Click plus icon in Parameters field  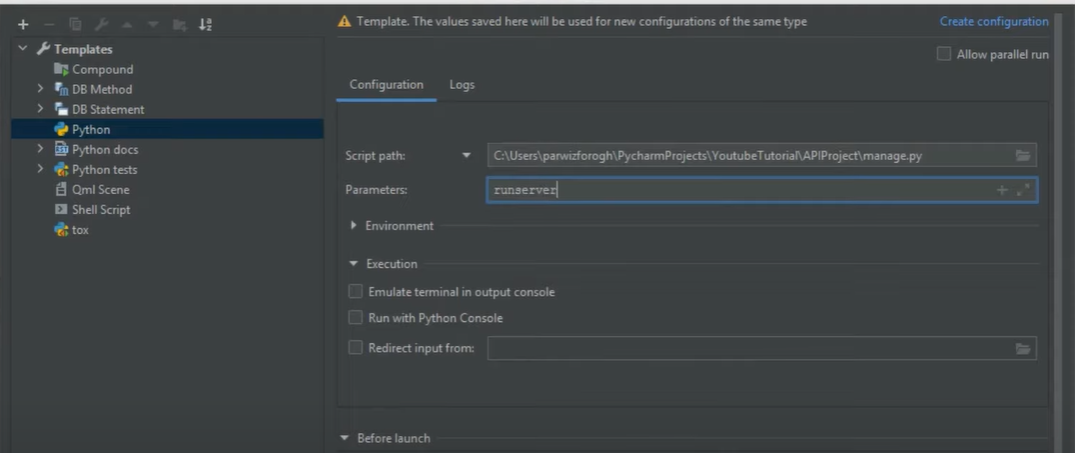pyautogui.click(x=1002, y=191)
